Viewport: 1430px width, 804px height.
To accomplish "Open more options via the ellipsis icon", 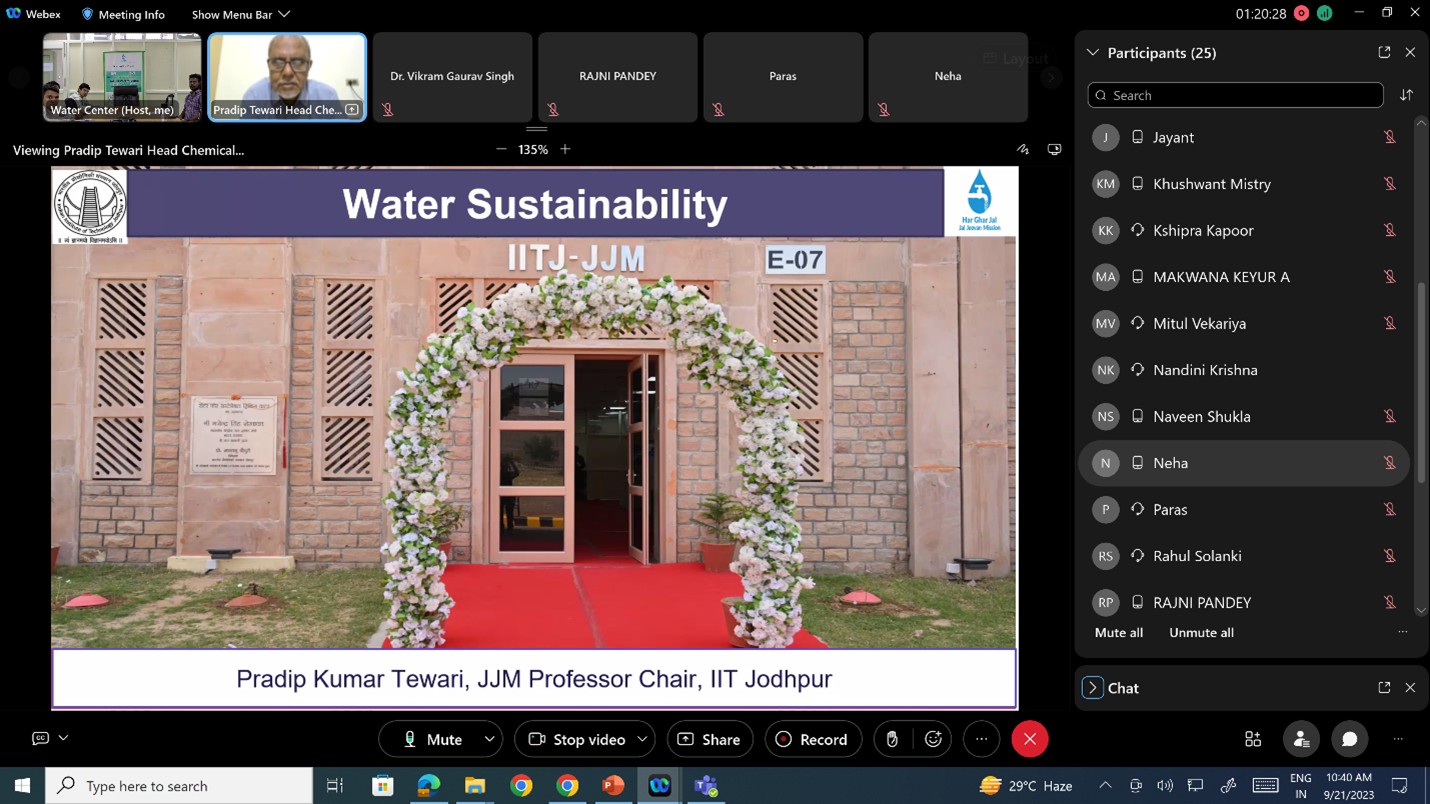I will [x=981, y=739].
